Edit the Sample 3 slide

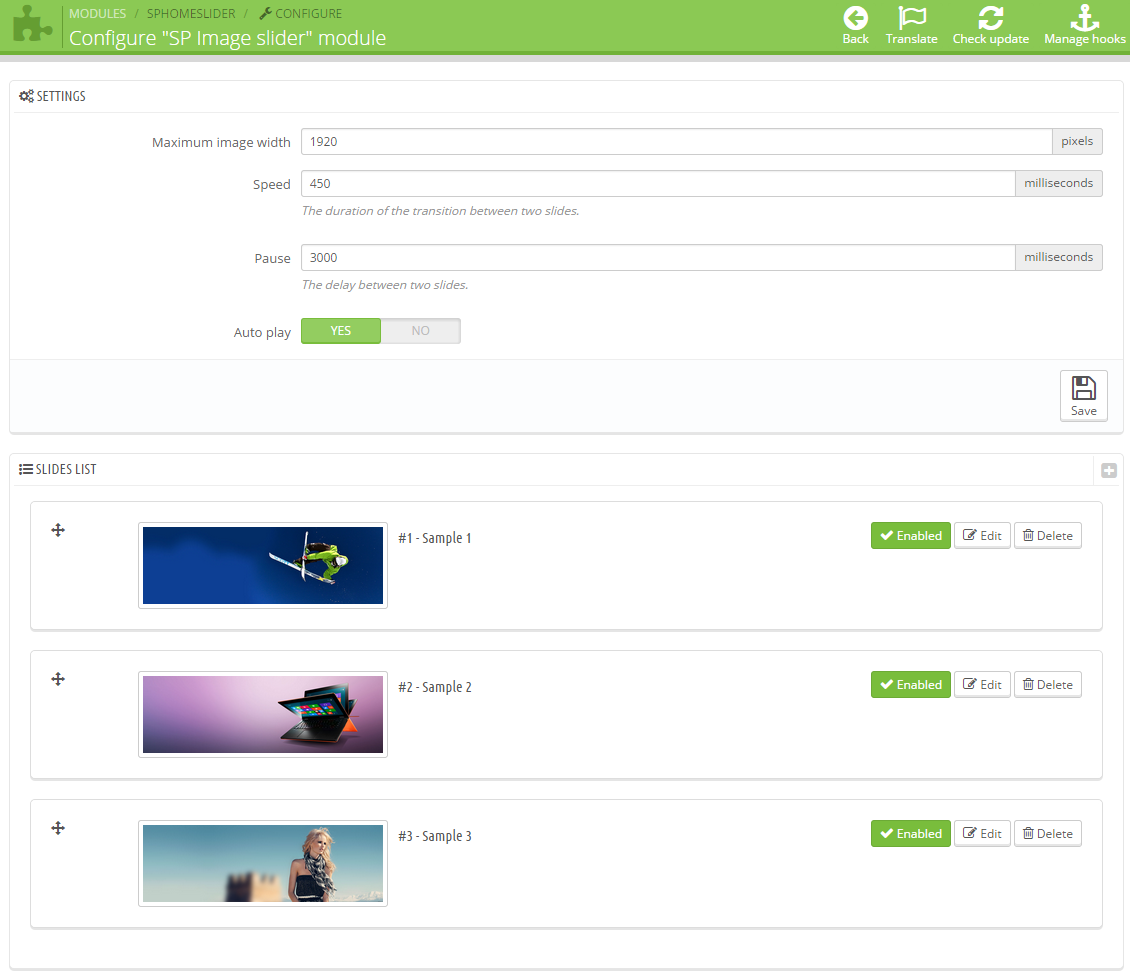point(982,834)
